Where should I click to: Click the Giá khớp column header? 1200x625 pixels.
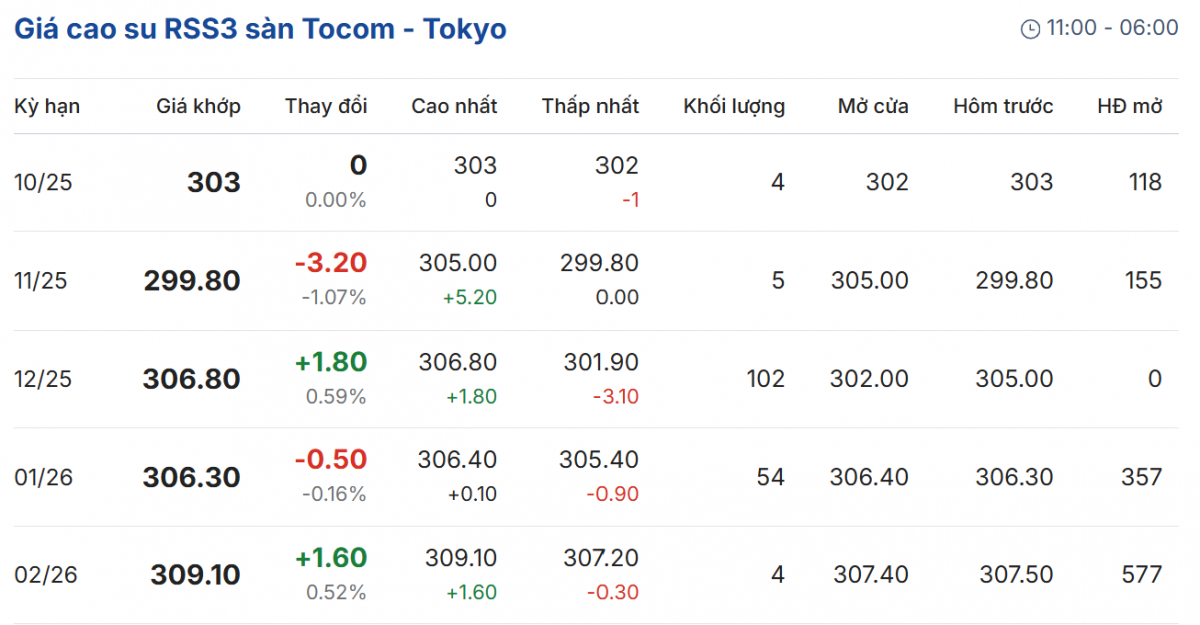[x=198, y=106]
